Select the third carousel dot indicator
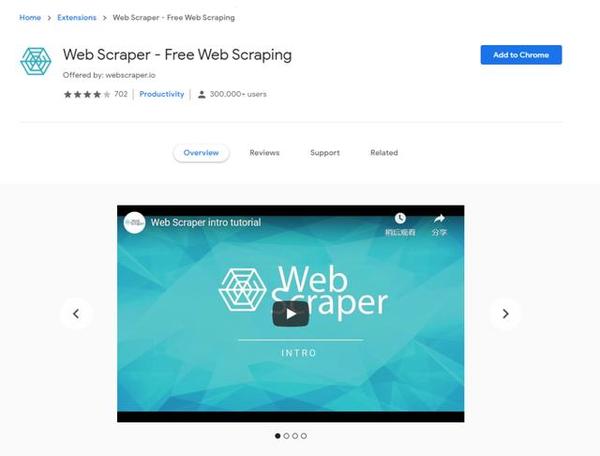 295,436
